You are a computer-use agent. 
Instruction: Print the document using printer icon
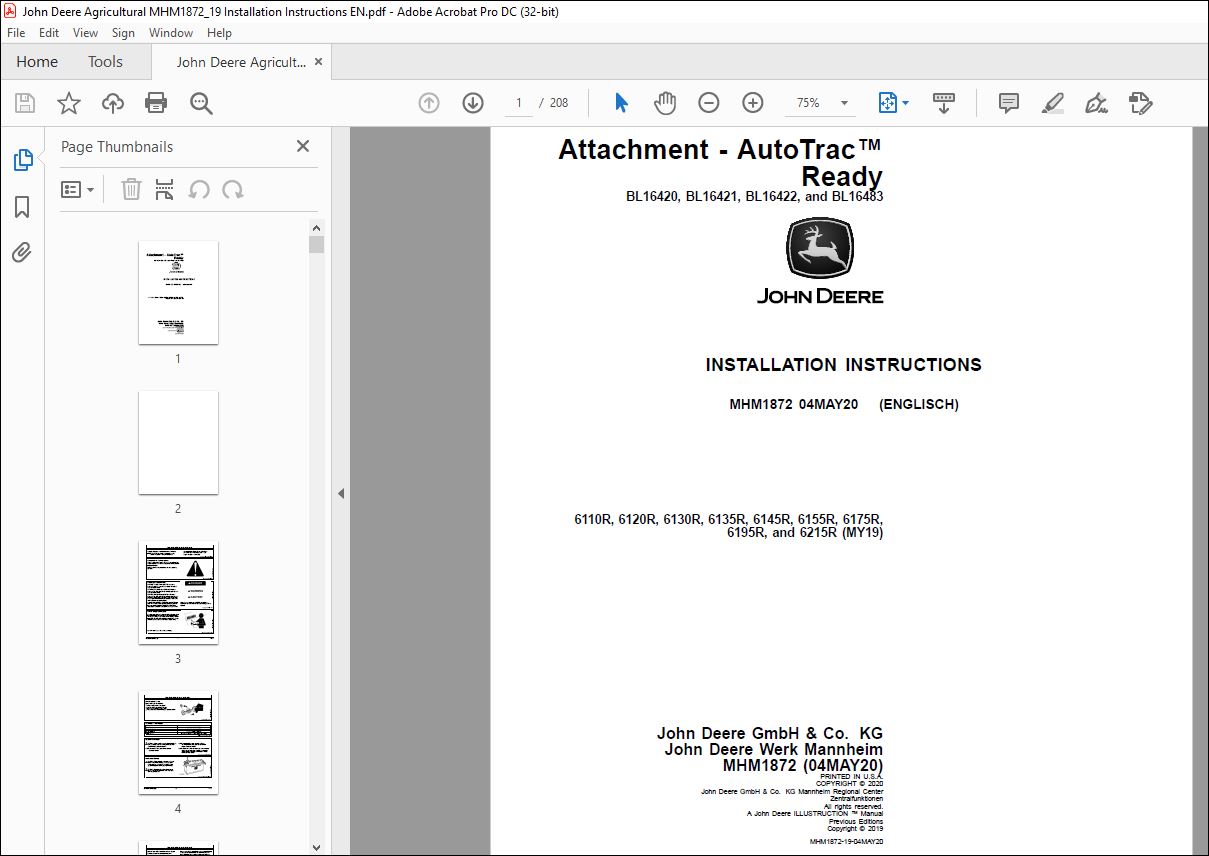point(156,103)
